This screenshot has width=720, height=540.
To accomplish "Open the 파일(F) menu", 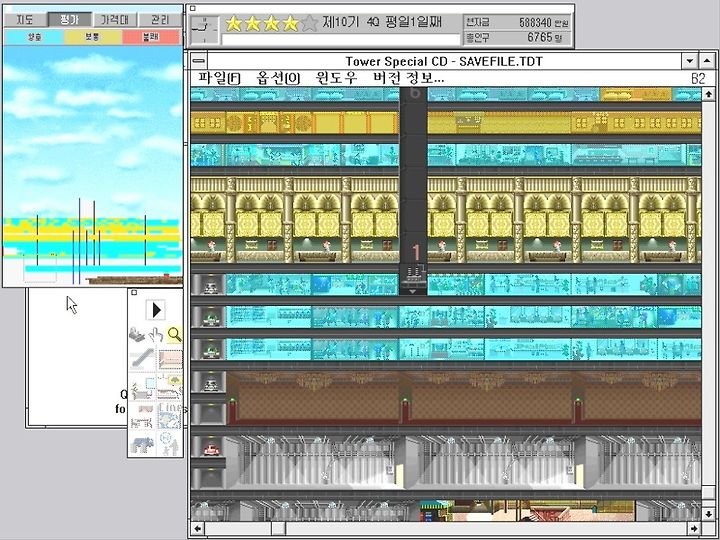I will tap(219, 78).
